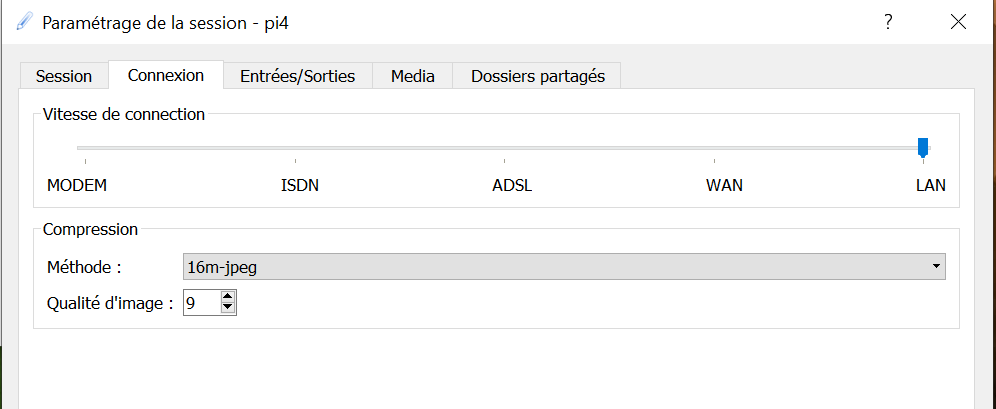Close the Paramétrage de la session dialog
996x409 pixels.
pyautogui.click(x=959, y=22)
